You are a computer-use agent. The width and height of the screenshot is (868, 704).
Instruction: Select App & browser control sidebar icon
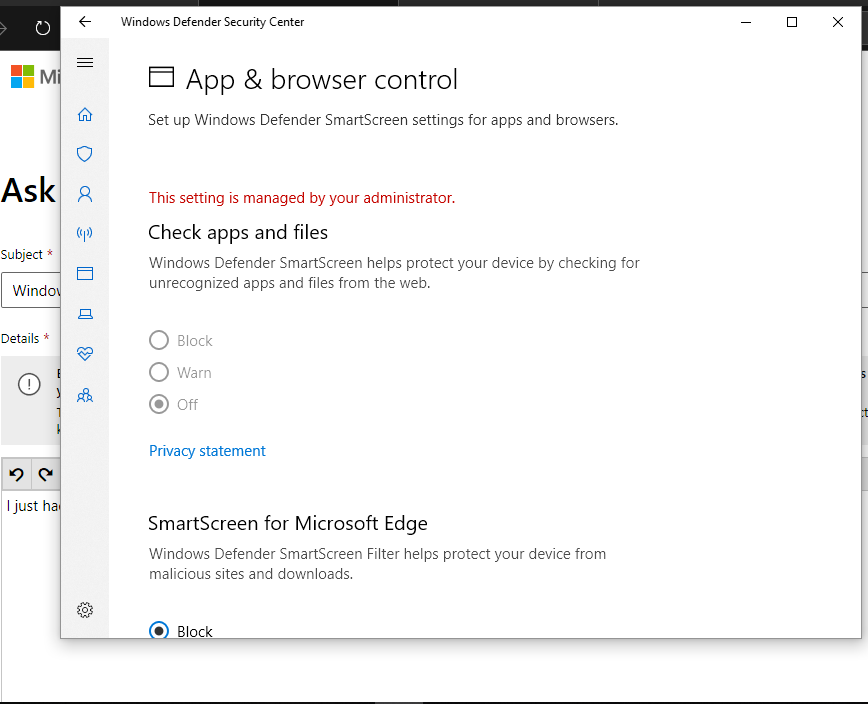click(x=85, y=273)
